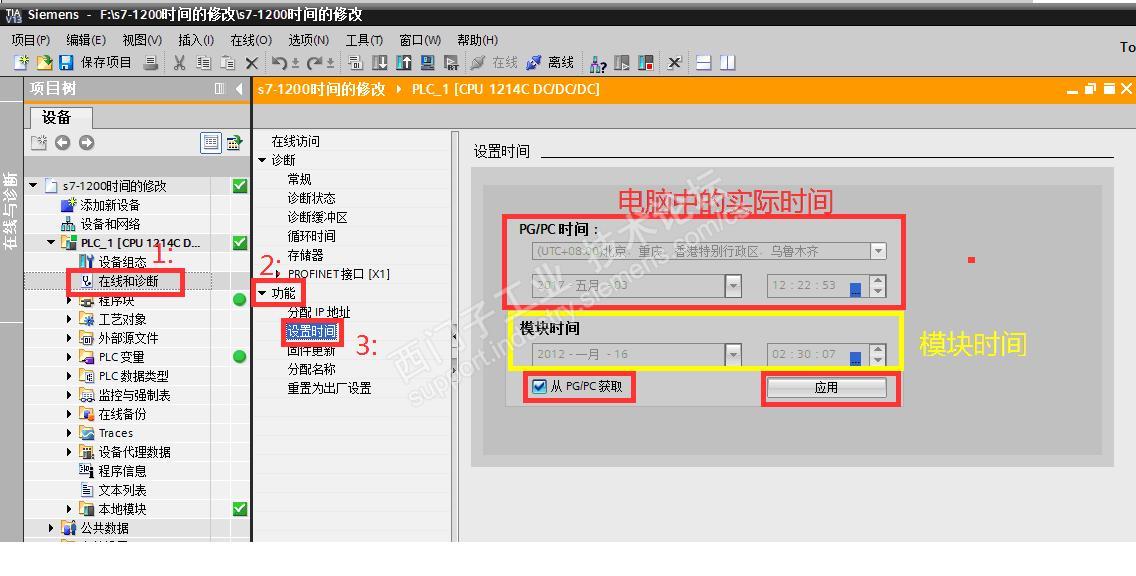Viewport: 1136px width, 576px height.
Task: Open the 模块时间 date dropdown arrow
Action: [733, 354]
